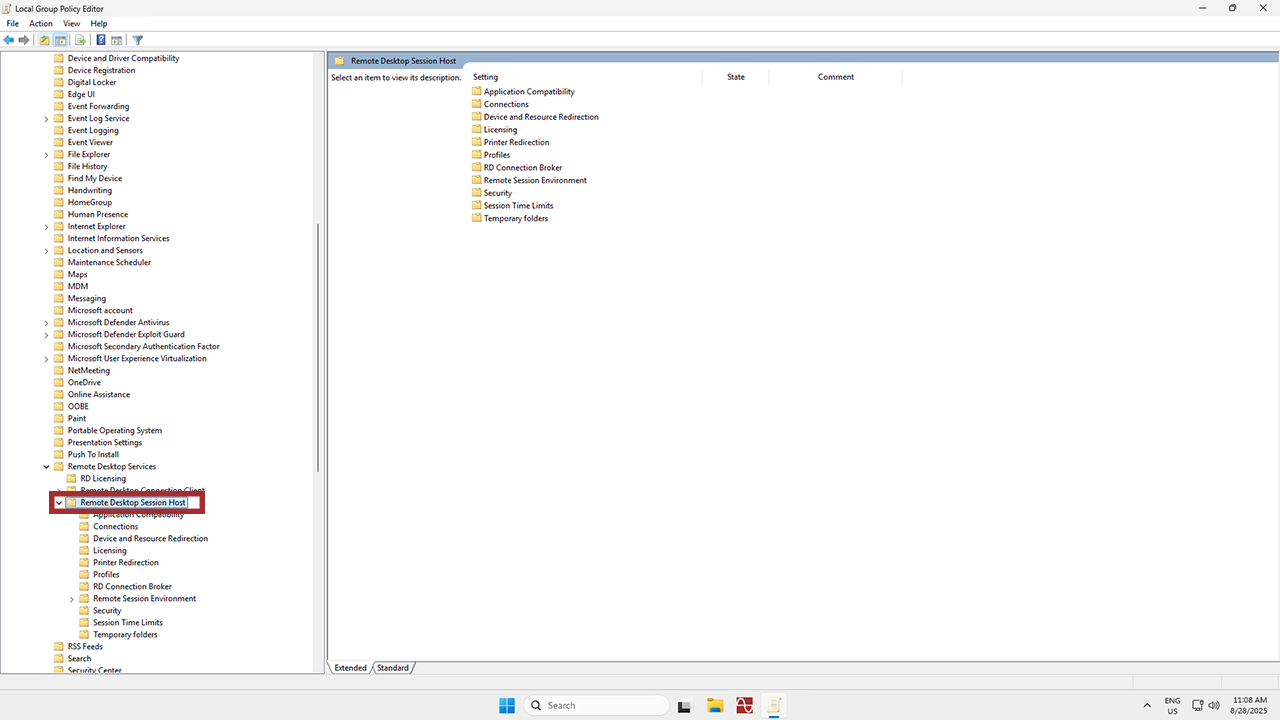The image size is (1280, 720).
Task: Click the blue Help toolbar icon
Action: (x=101, y=40)
